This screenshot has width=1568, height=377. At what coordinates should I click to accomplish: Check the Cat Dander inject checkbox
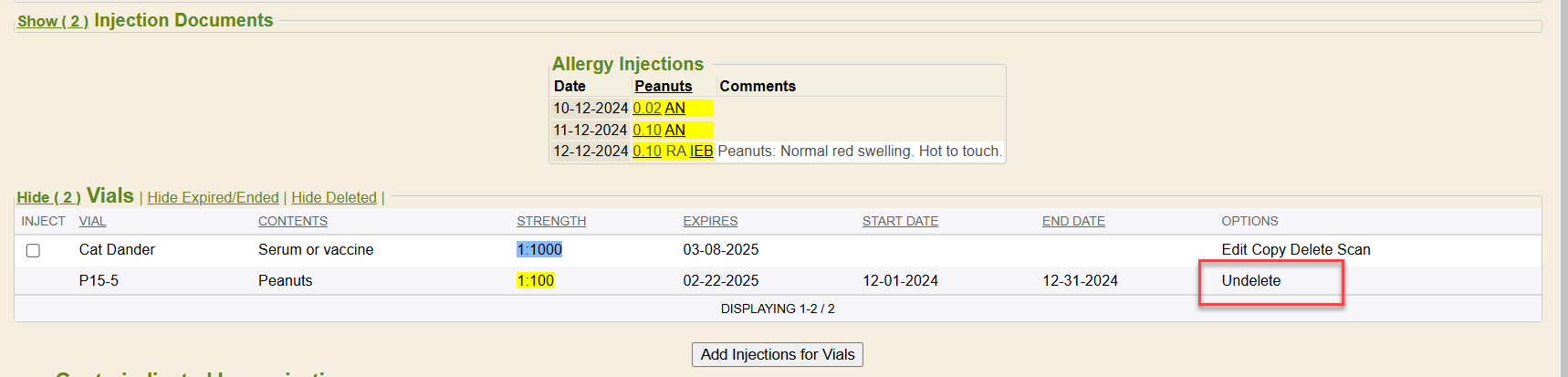[33, 250]
